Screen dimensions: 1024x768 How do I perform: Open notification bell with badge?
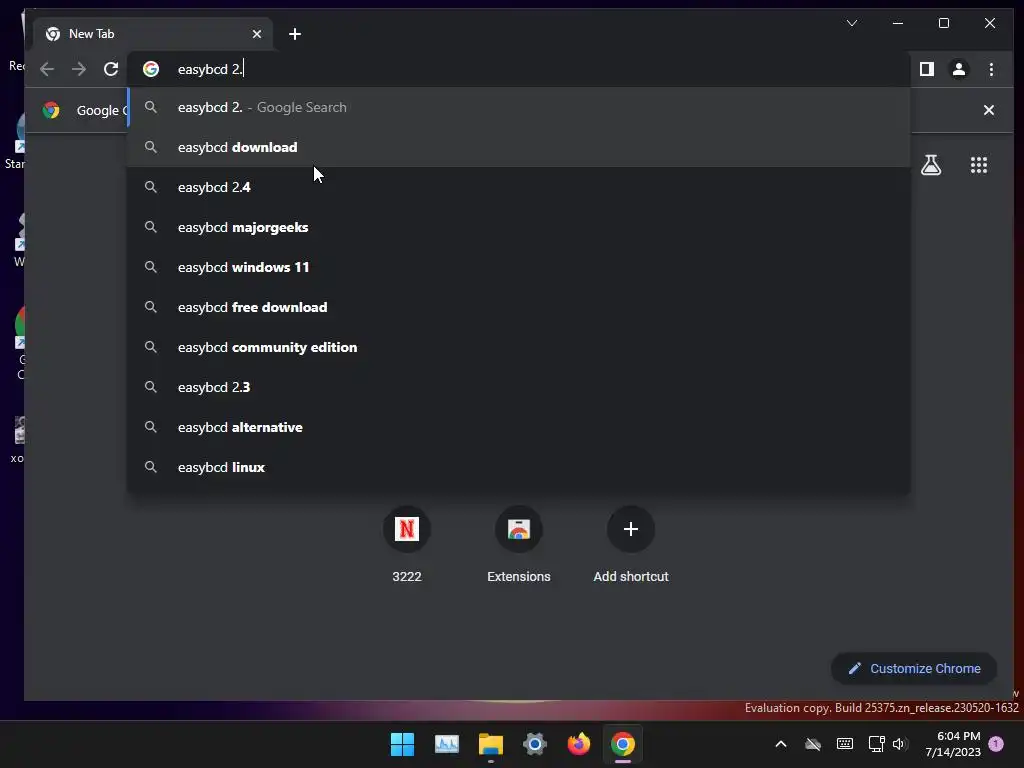pyautogui.click(x=996, y=743)
